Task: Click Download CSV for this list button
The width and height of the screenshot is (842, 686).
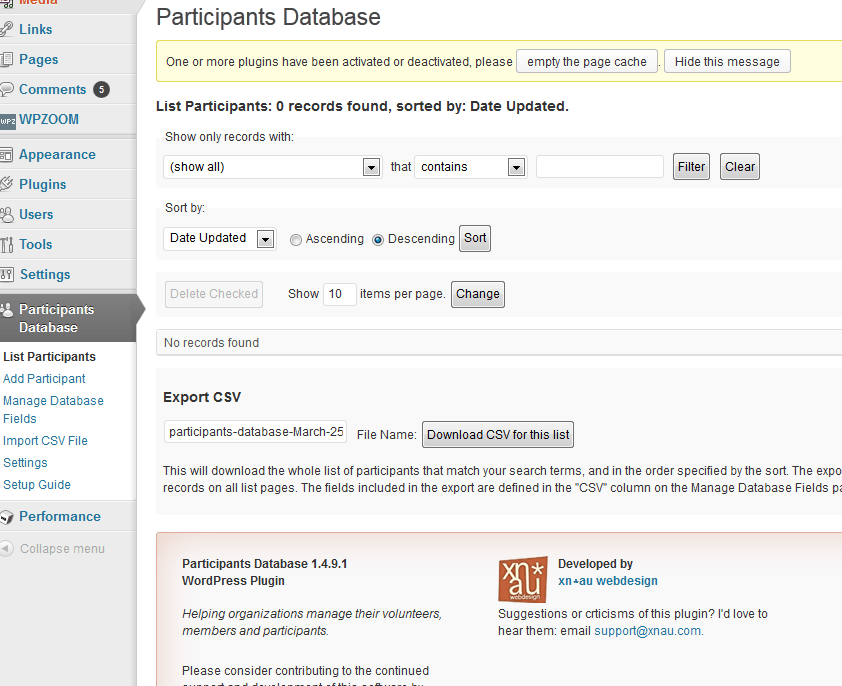Action: (498, 435)
